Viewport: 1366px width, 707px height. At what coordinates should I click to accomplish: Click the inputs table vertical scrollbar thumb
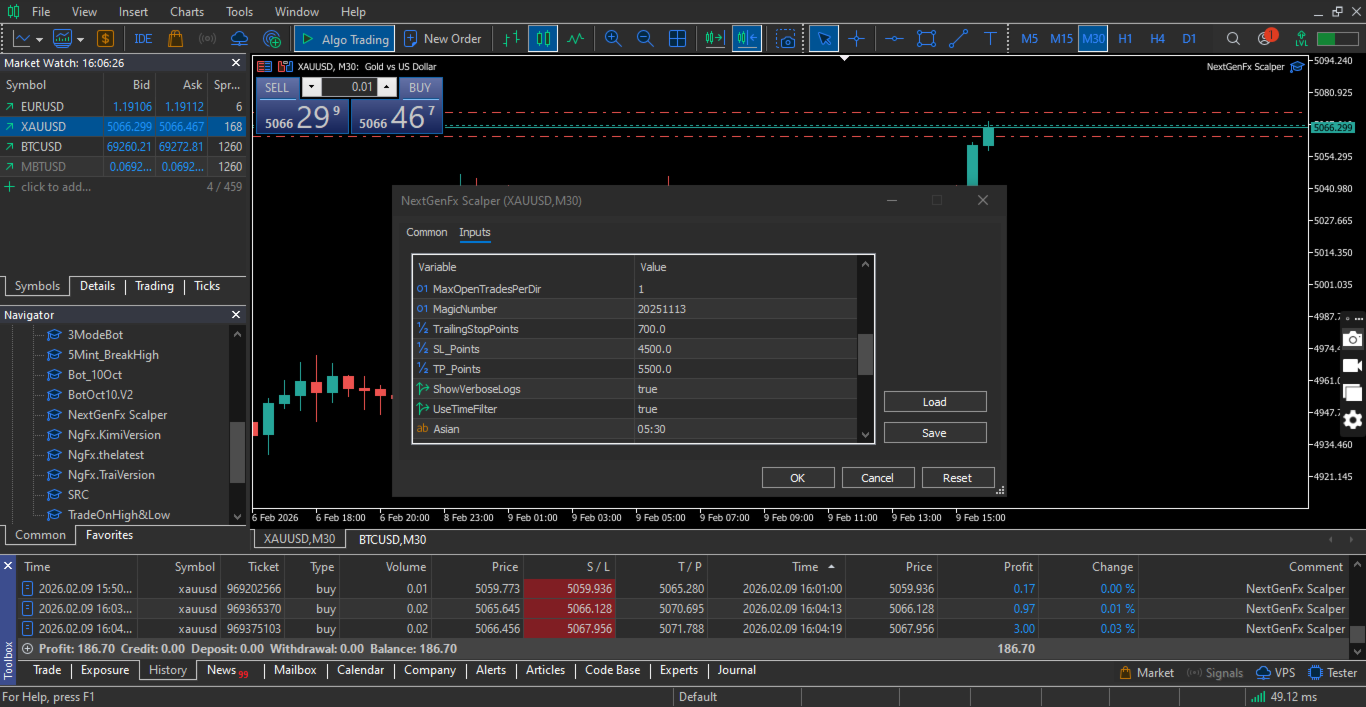tap(866, 354)
